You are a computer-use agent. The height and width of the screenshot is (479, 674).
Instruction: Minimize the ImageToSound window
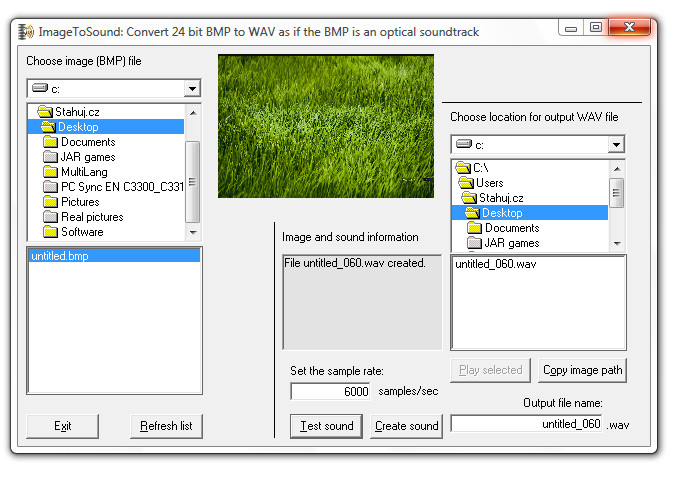point(571,28)
